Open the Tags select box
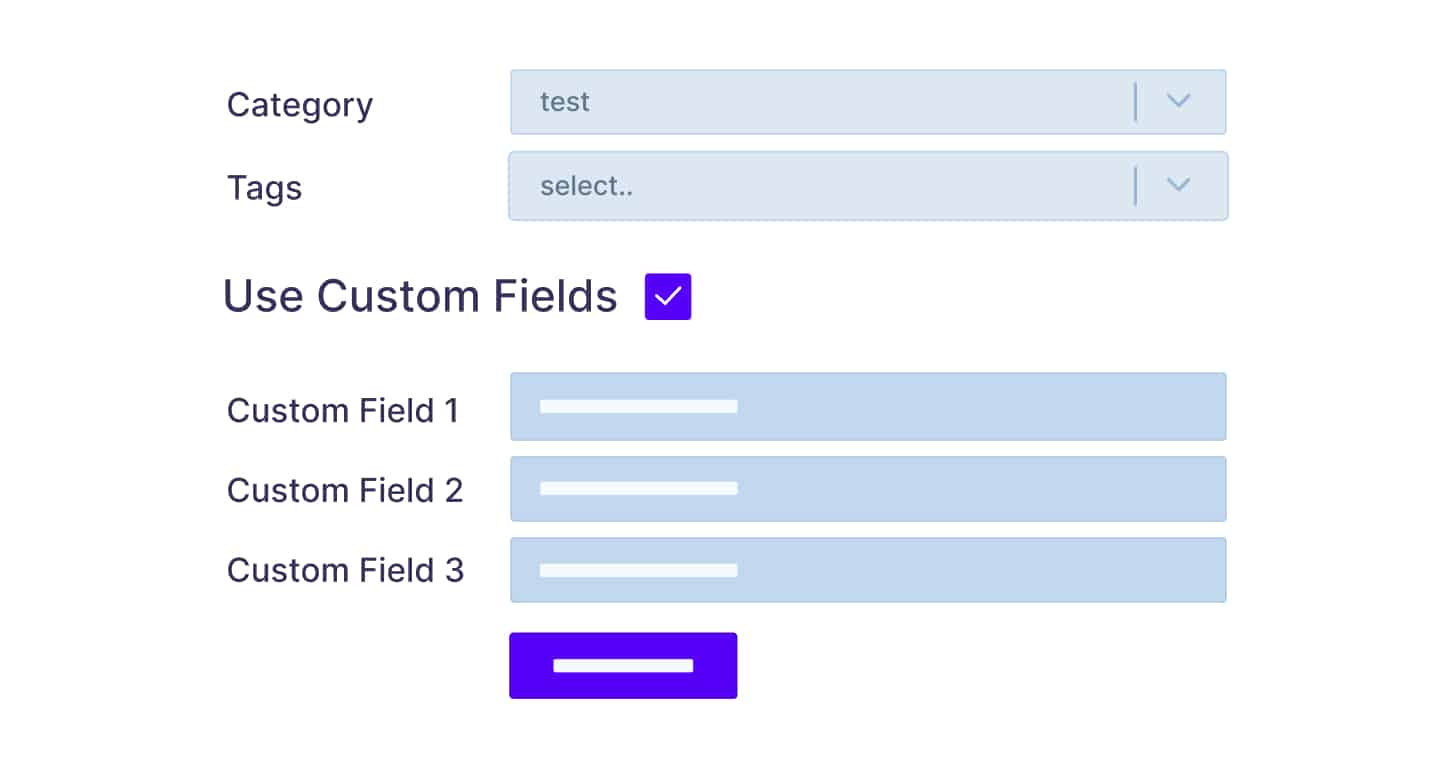The height and width of the screenshot is (770, 1455). [820, 186]
